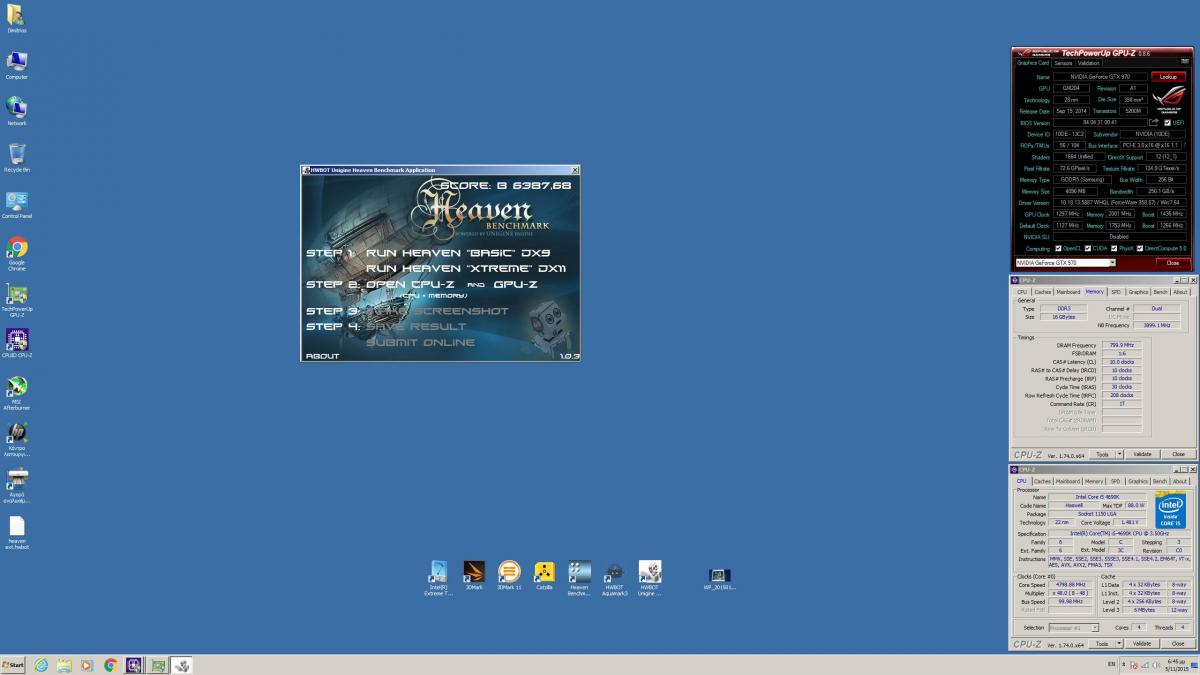Expand Tools arrow in the CPU-Z Memory-tab window
Viewport: 1200px width, 675px height.
[1118, 454]
